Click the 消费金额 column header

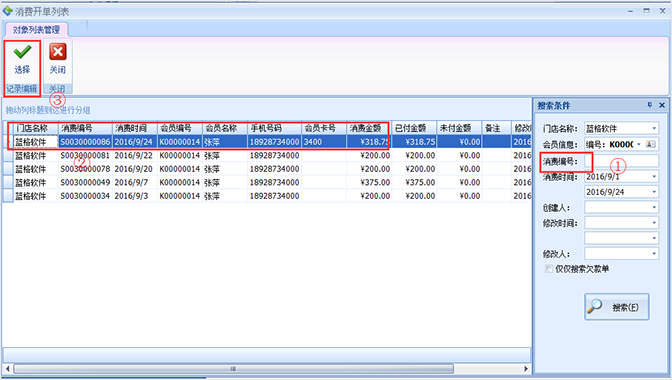pyautogui.click(x=369, y=128)
